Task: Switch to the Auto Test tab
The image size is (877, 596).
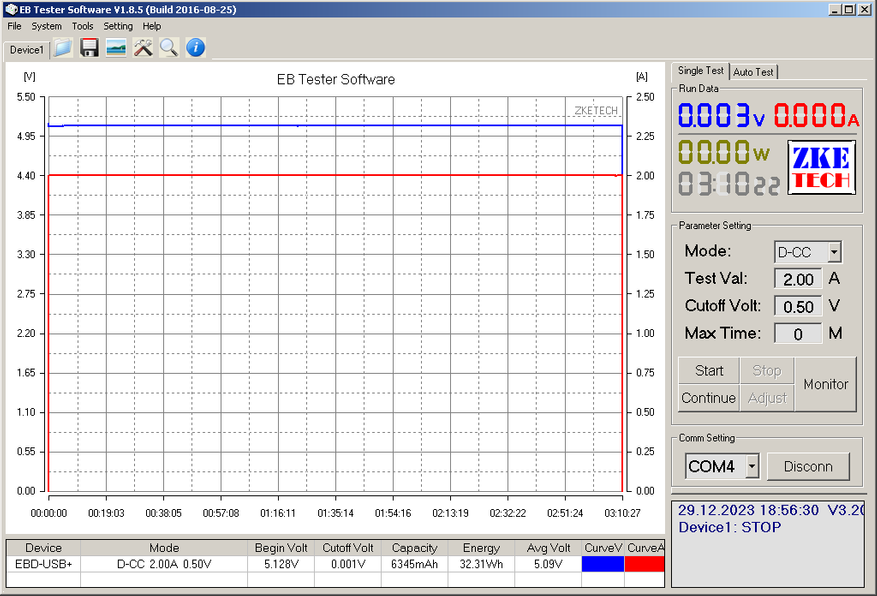Action: tap(753, 72)
